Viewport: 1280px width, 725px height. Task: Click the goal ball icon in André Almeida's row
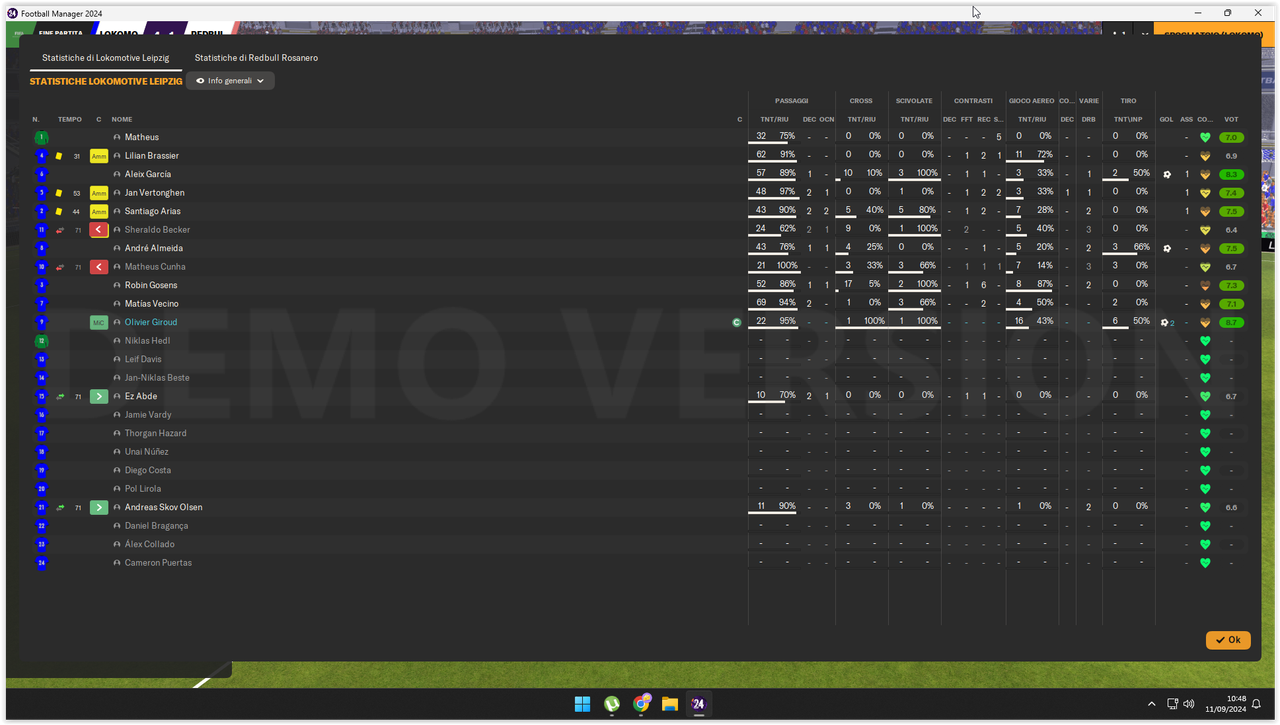[1167, 248]
